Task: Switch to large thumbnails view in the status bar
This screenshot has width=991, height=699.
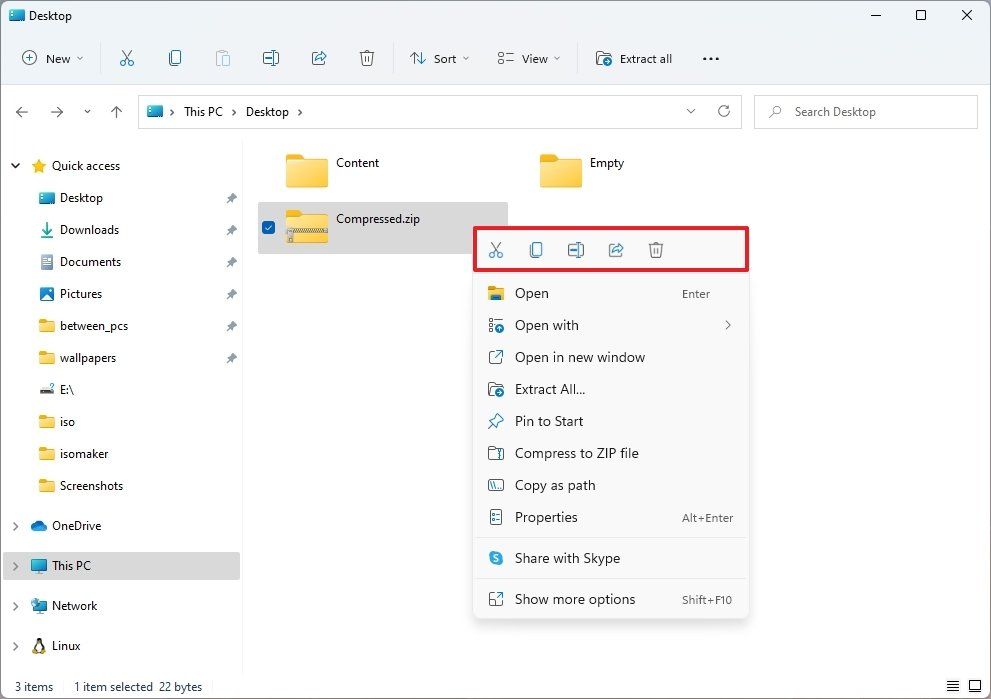Action: 976,687
